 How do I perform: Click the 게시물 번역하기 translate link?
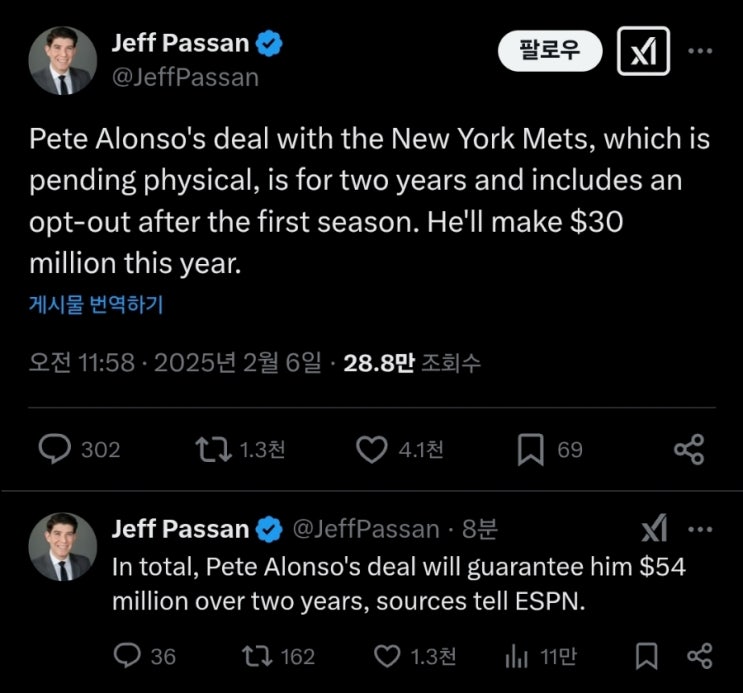[x=96, y=305]
